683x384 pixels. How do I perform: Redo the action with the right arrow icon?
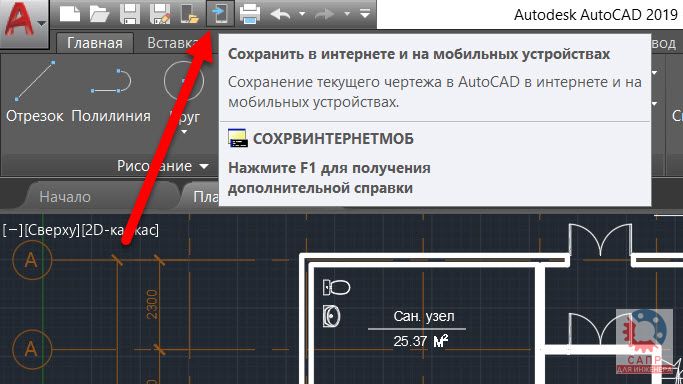tap(325, 14)
